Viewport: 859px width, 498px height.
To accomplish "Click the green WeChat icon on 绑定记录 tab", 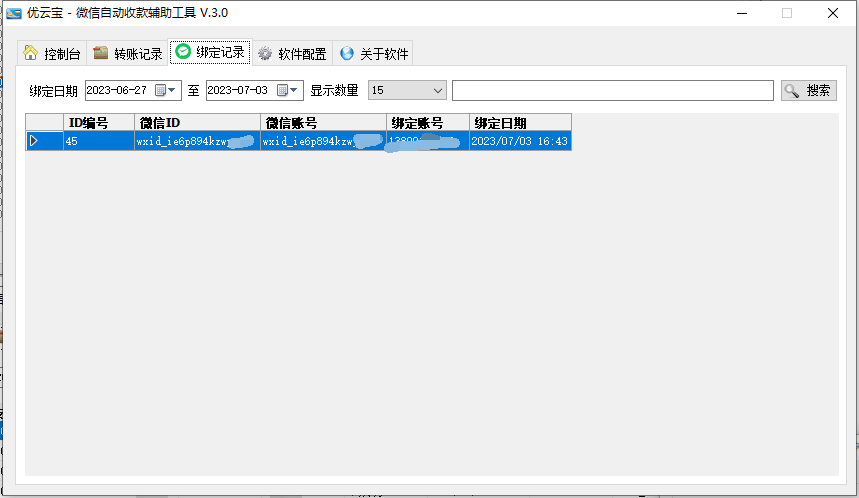I will point(183,52).
